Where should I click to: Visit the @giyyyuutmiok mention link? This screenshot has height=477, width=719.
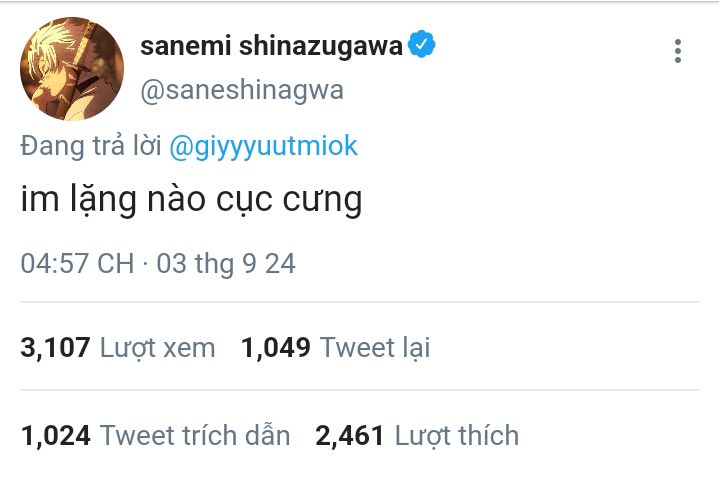[x=264, y=146]
